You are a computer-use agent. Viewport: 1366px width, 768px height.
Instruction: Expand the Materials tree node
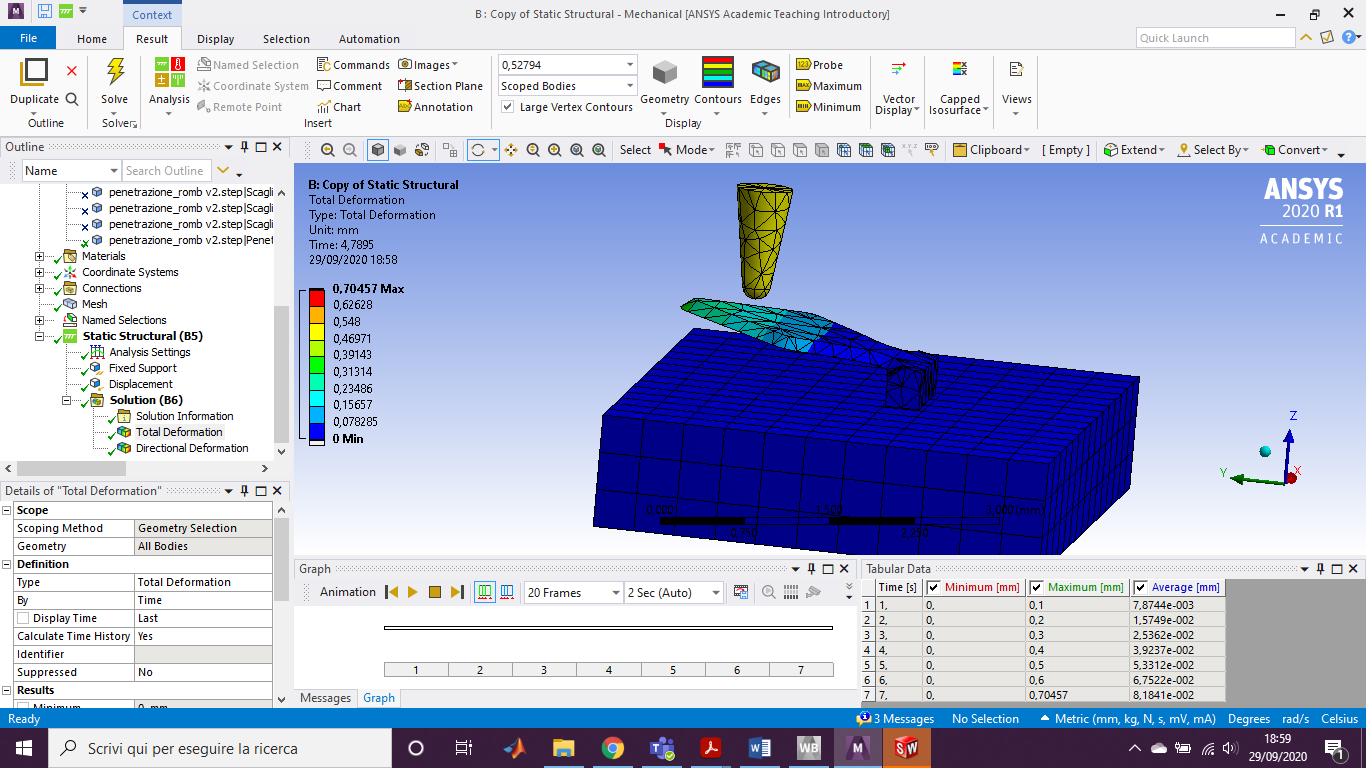pyautogui.click(x=40, y=256)
